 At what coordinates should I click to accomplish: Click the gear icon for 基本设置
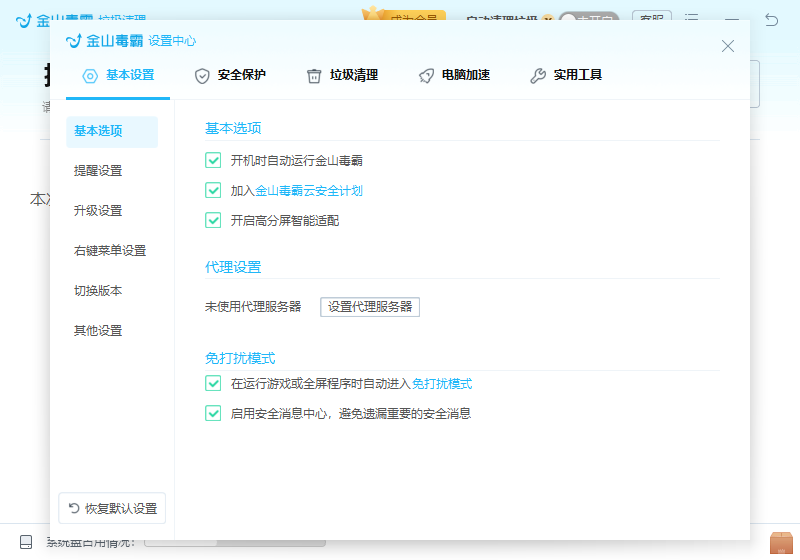[90, 76]
